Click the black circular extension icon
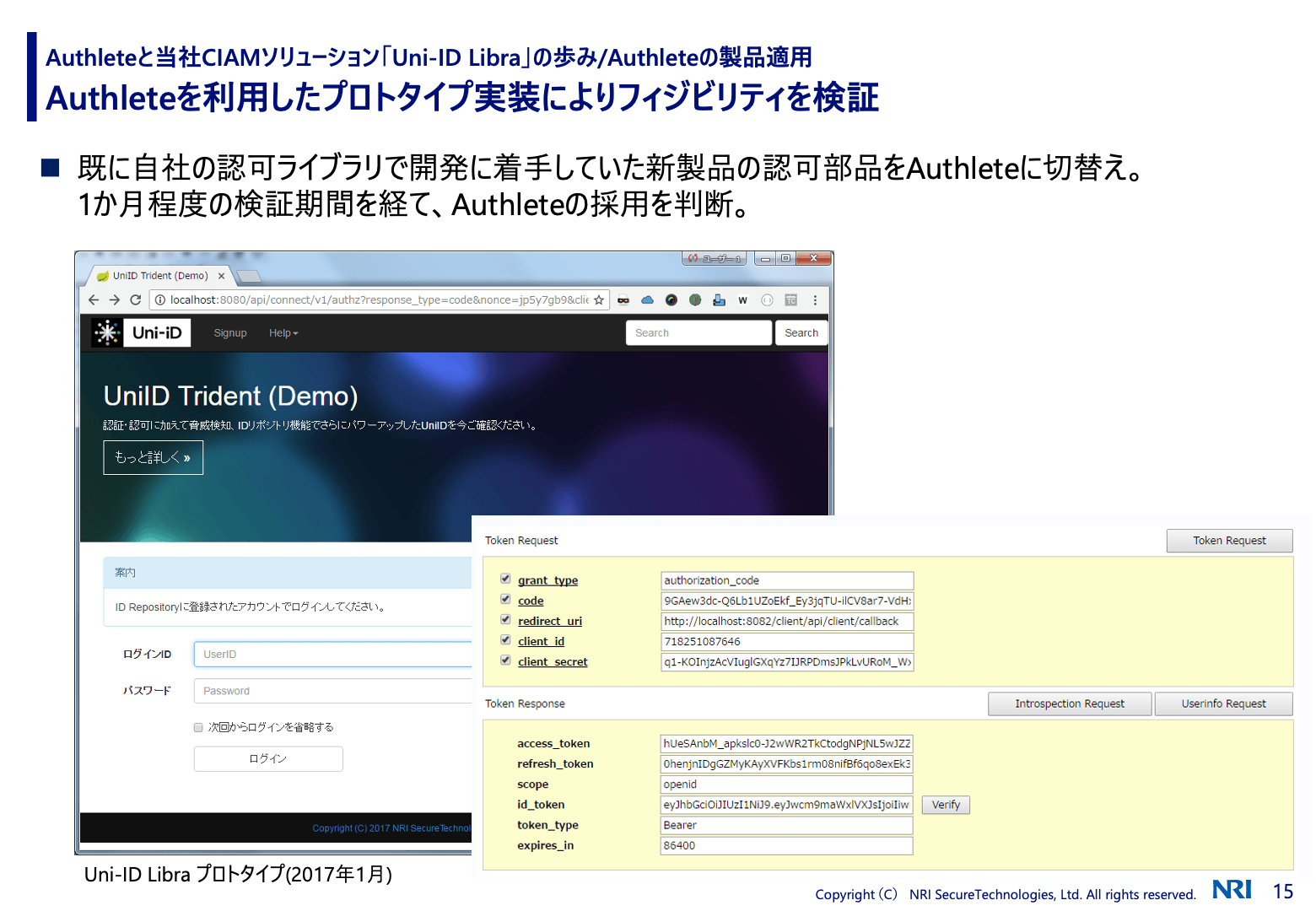 point(671,300)
